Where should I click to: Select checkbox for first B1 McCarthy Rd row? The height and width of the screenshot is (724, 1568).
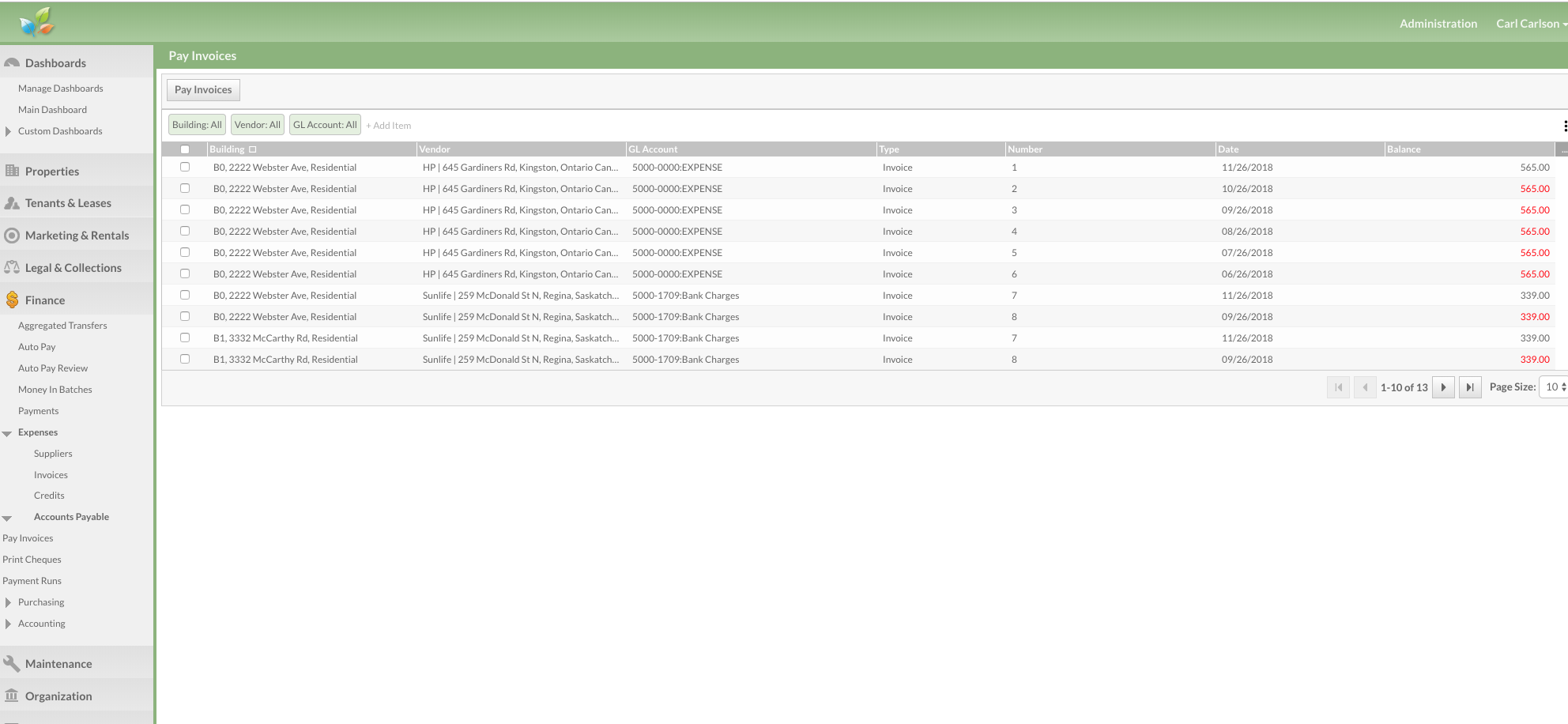185,338
